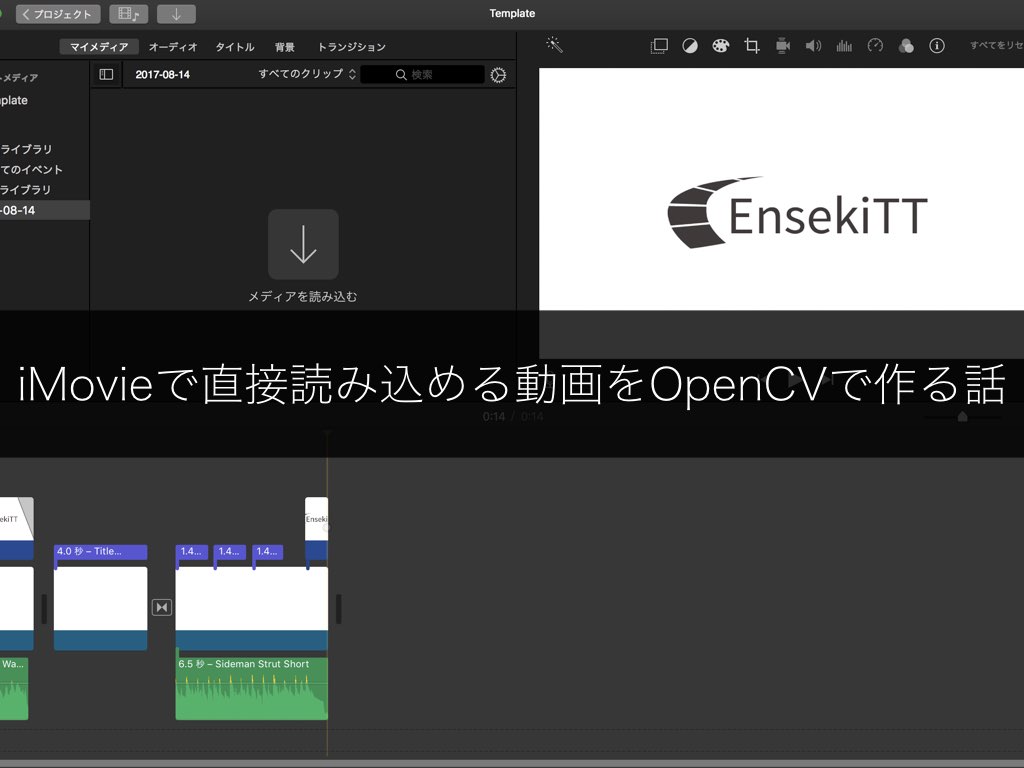Open the タイトル tab
1024x768 pixels.
coord(234,47)
